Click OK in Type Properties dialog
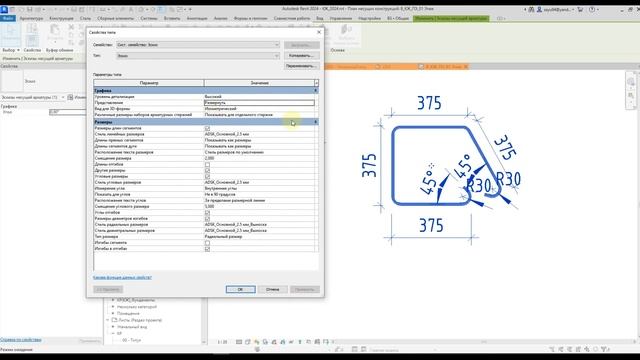Image resolution: width=640 pixels, height=360 pixels. [240, 289]
